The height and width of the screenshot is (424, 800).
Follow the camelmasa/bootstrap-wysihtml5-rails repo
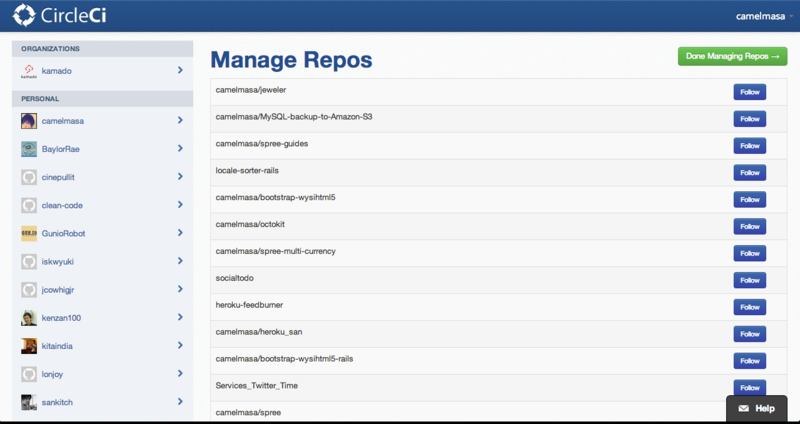point(749,361)
